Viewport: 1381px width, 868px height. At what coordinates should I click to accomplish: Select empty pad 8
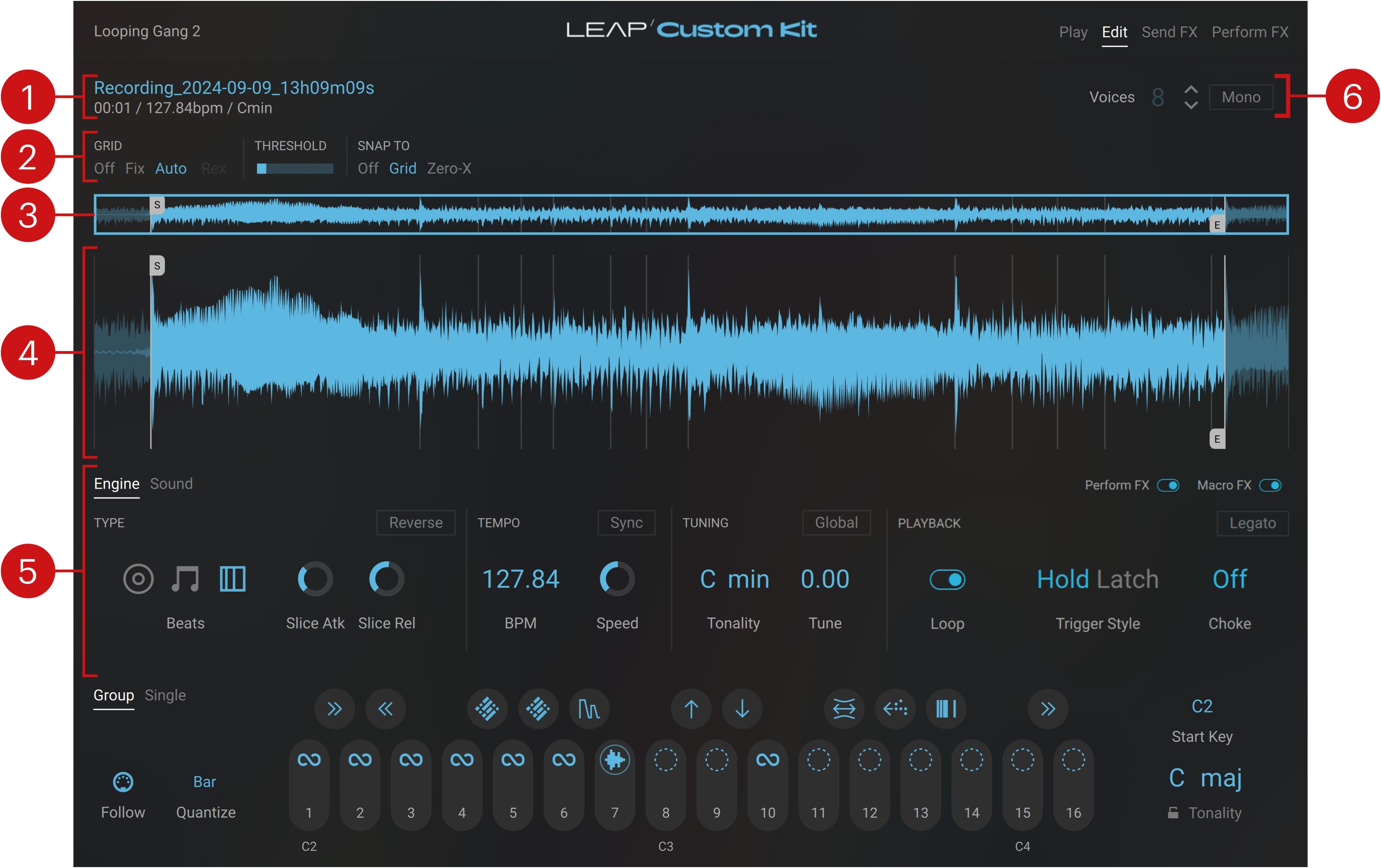(666, 785)
